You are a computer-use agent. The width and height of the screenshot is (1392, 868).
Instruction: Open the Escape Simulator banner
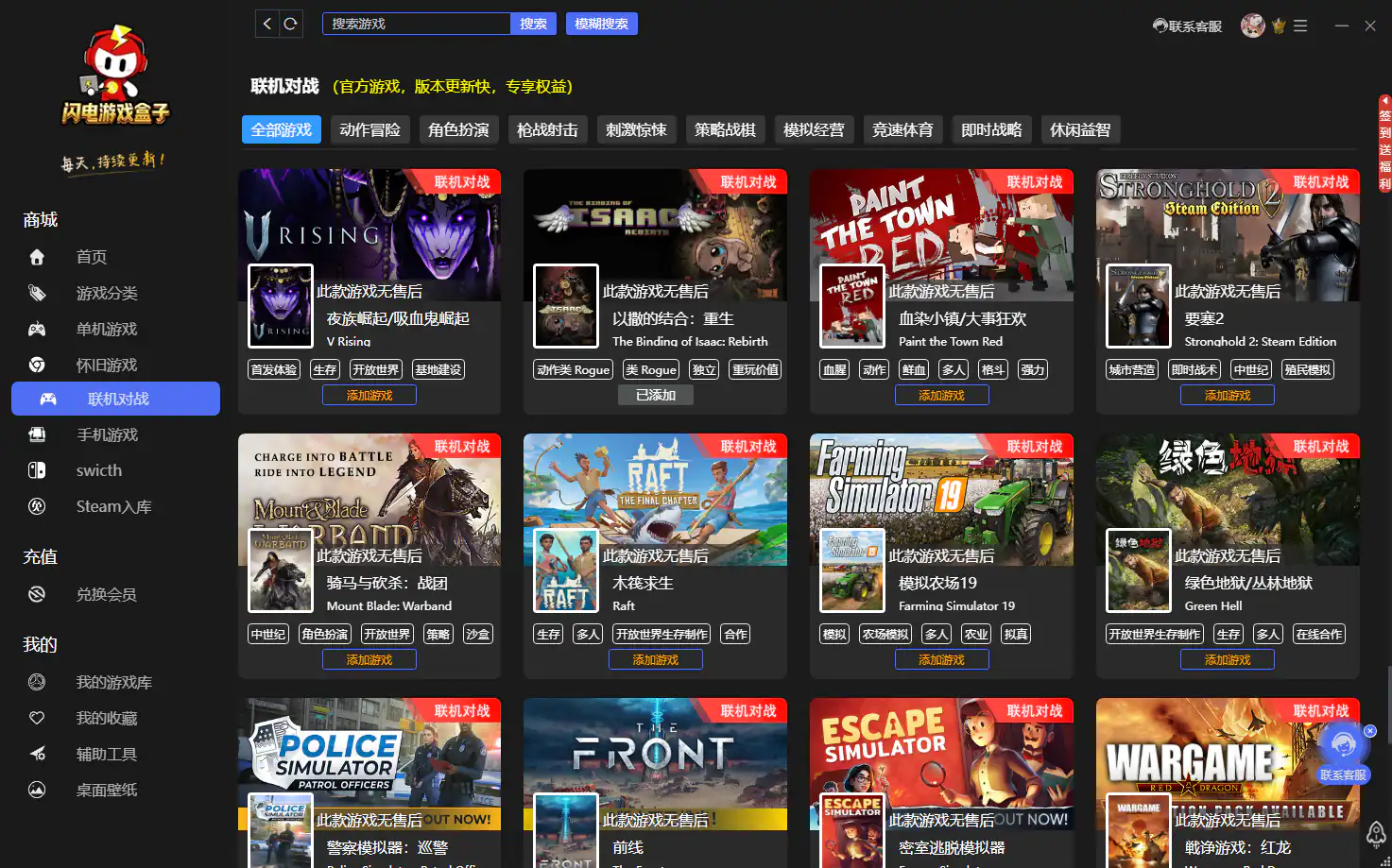[942, 763]
